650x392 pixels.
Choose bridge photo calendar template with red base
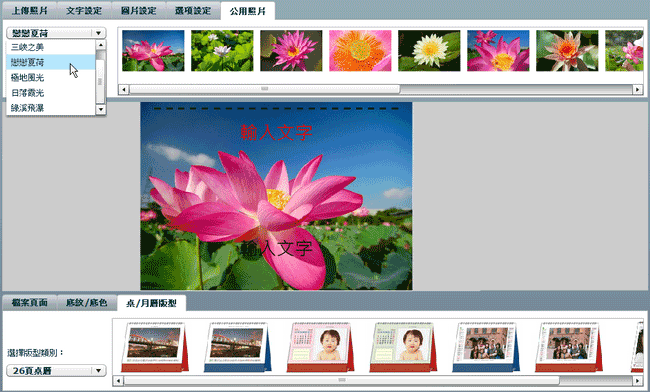click(x=155, y=347)
